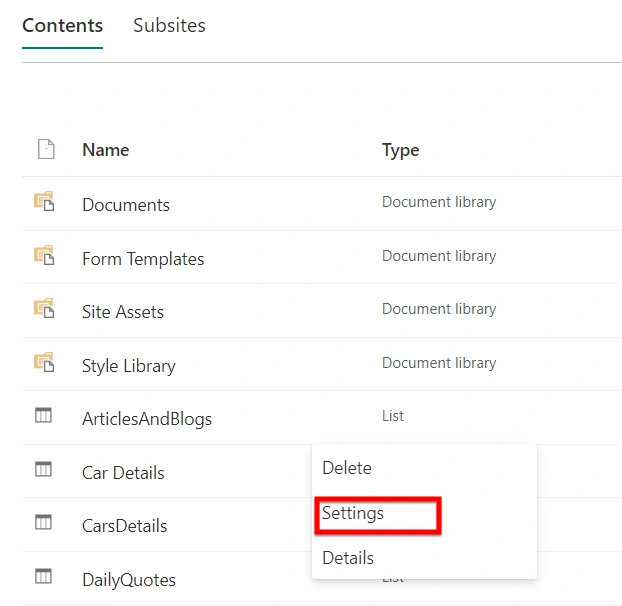Click the file type column header icon
The height and width of the screenshot is (606, 622).
[x=46, y=149]
